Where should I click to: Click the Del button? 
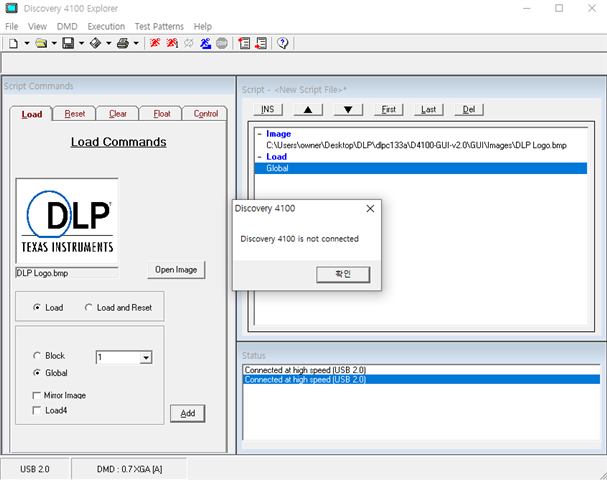pyautogui.click(x=469, y=110)
